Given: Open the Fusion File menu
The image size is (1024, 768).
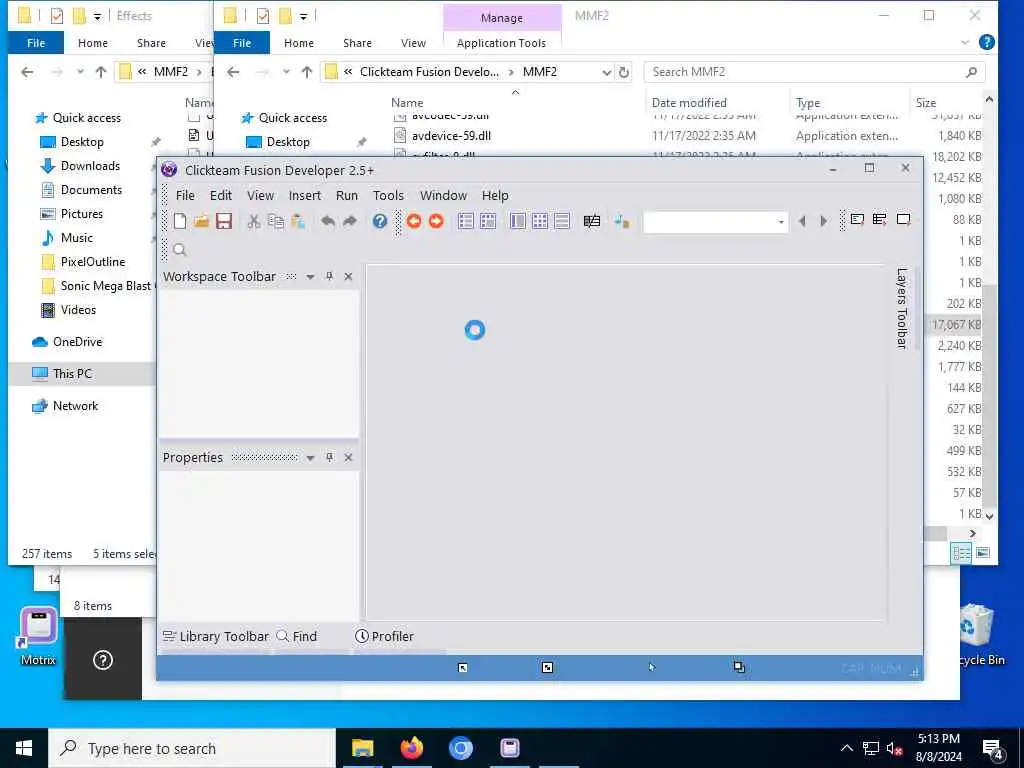Looking at the screenshot, I should [x=185, y=195].
